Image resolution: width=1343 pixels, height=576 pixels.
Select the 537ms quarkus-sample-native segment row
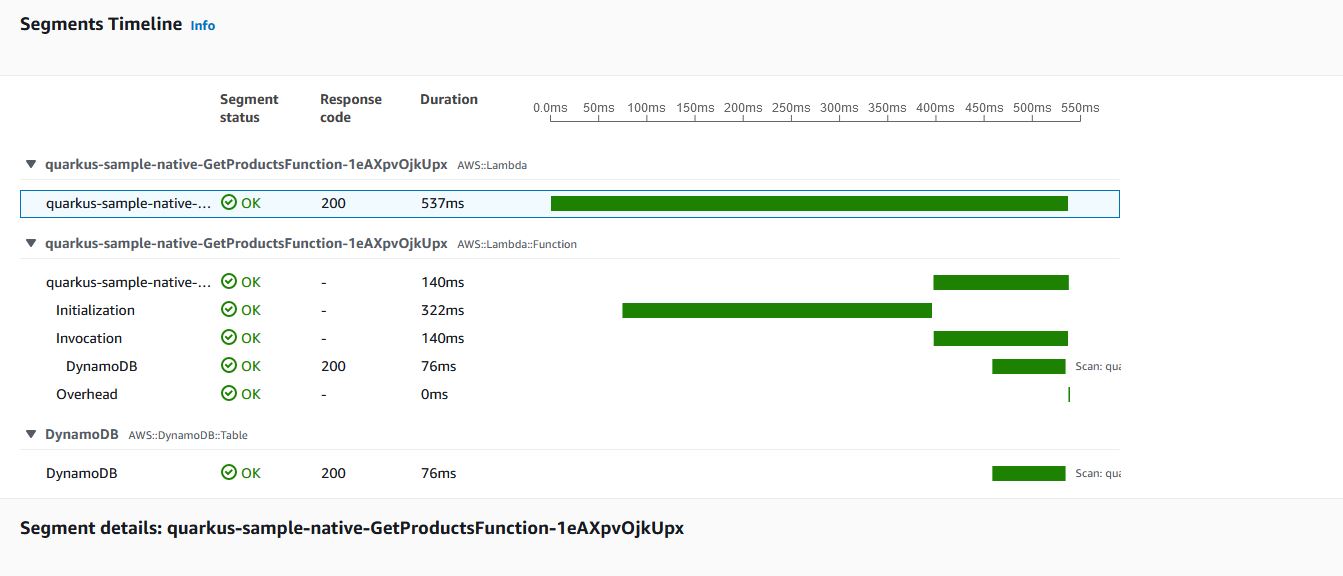(570, 204)
